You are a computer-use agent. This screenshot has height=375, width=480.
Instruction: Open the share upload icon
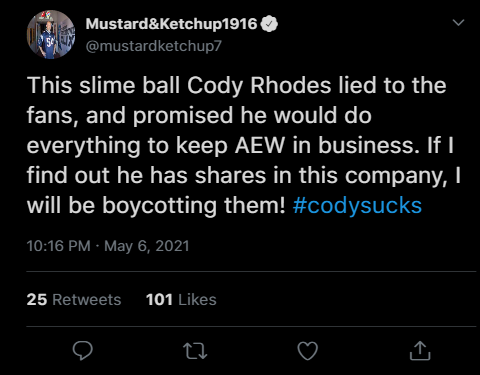click(420, 351)
